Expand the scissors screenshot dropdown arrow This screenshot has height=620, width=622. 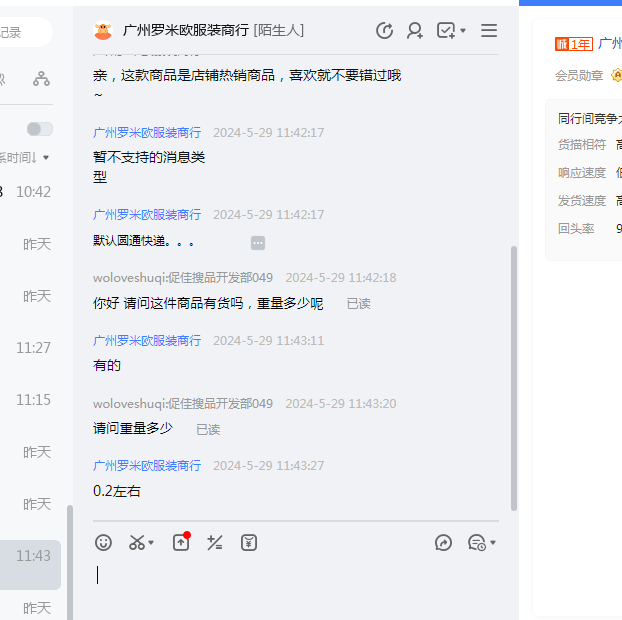[x=151, y=544]
